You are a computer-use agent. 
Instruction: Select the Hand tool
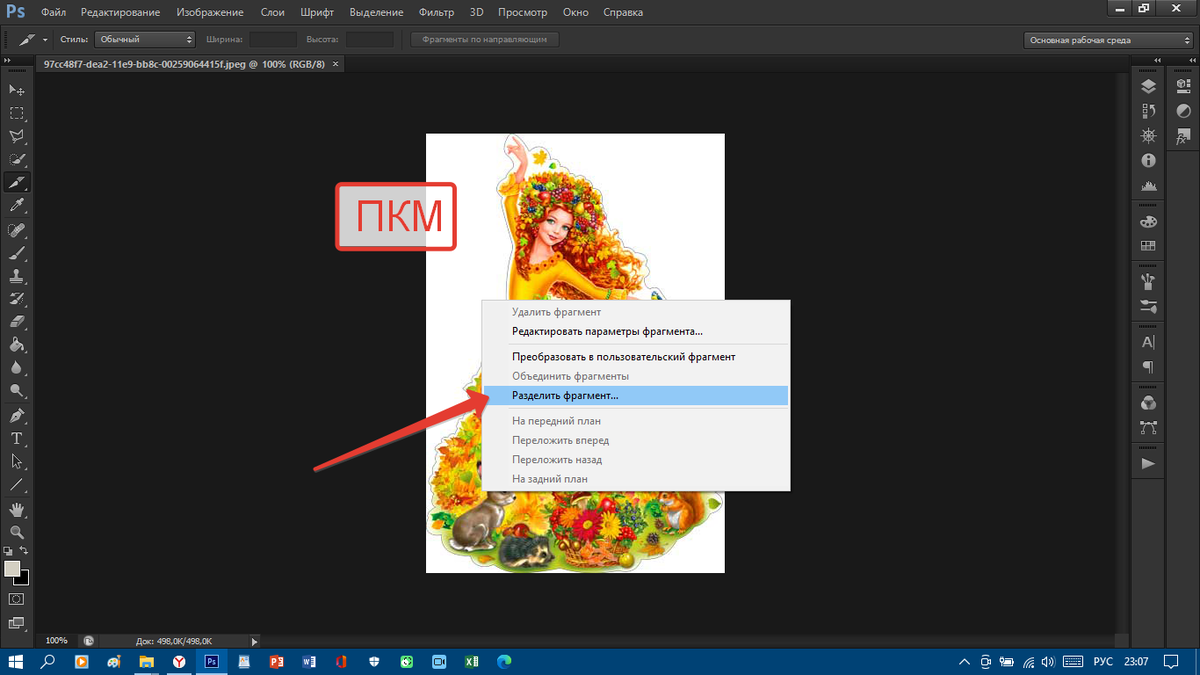coord(17,509)
